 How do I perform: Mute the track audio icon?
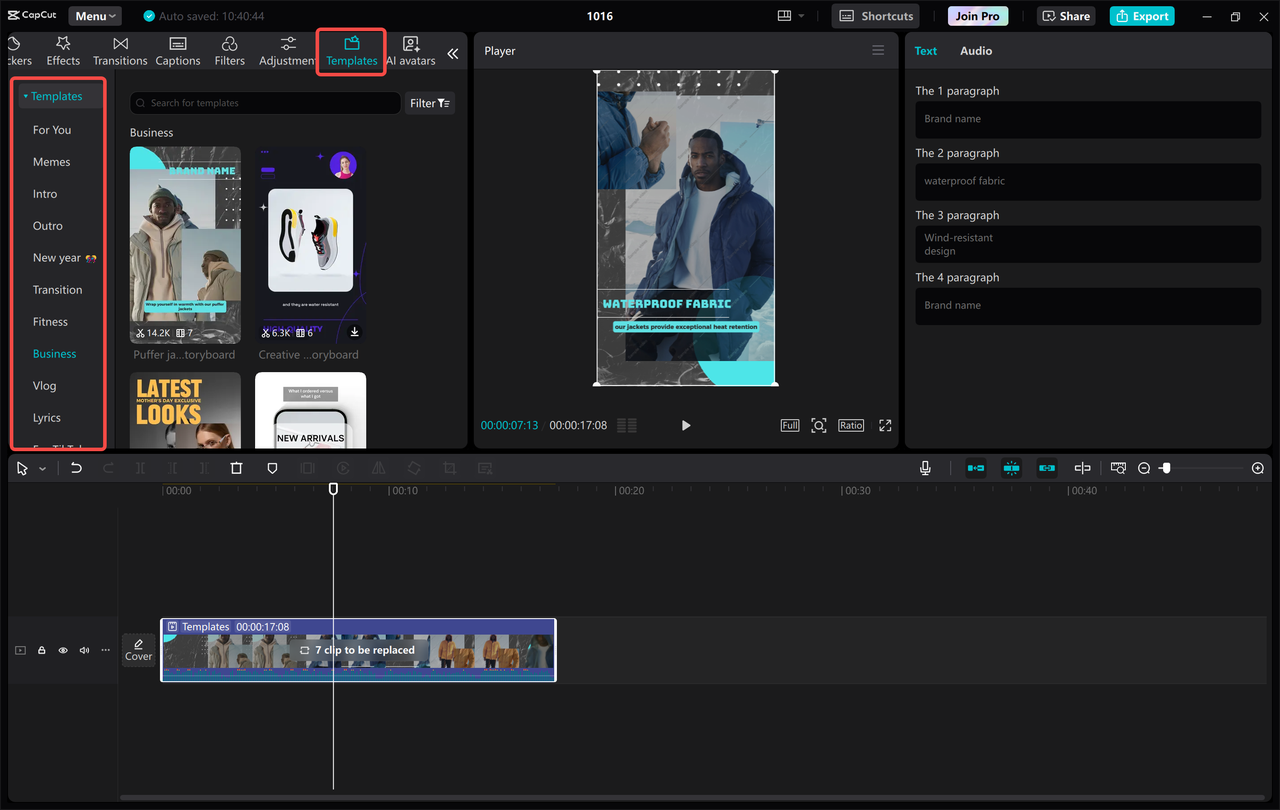(x=84, y=650)
